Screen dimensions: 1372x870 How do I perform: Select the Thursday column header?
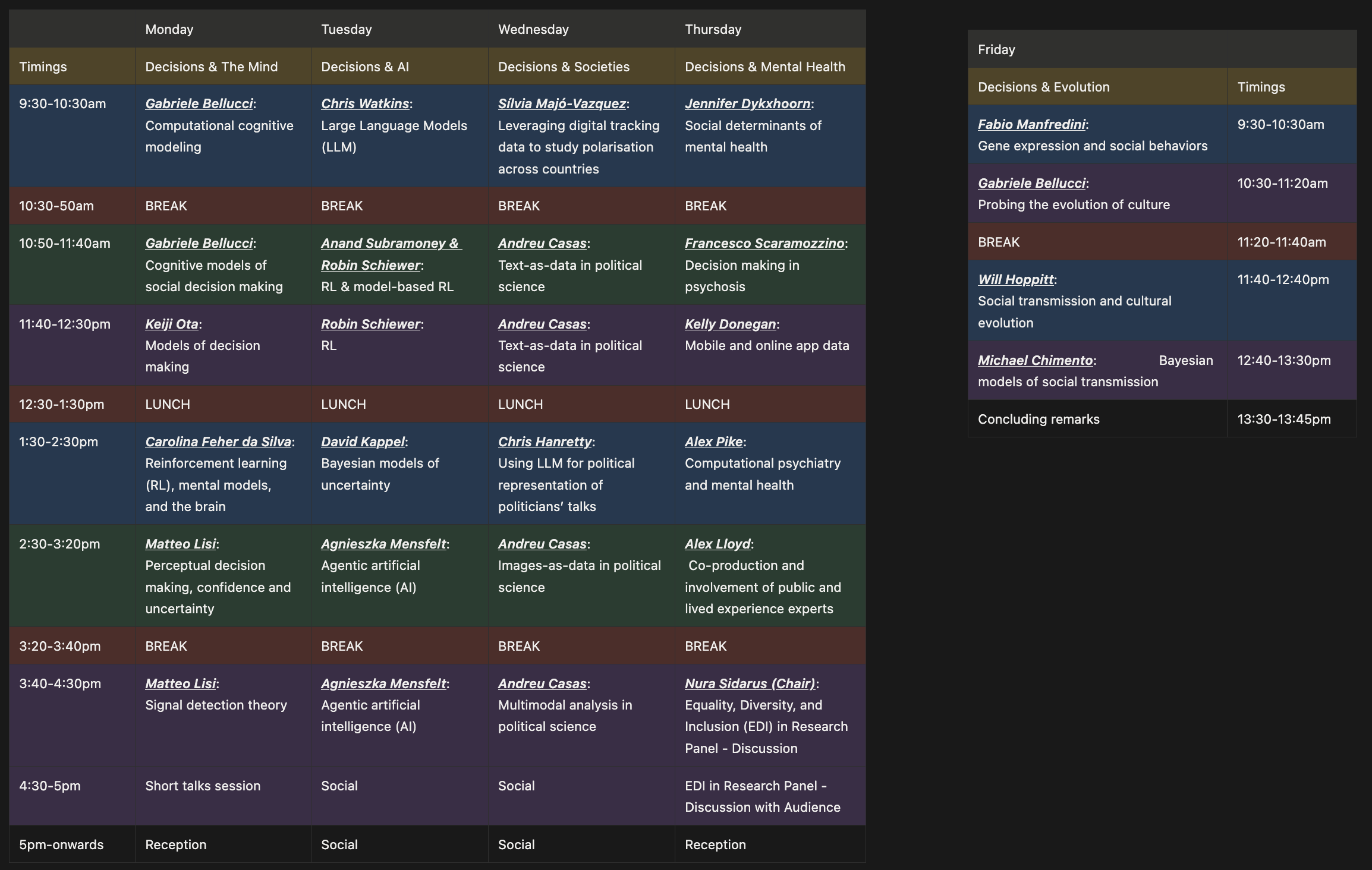[712, 29]
